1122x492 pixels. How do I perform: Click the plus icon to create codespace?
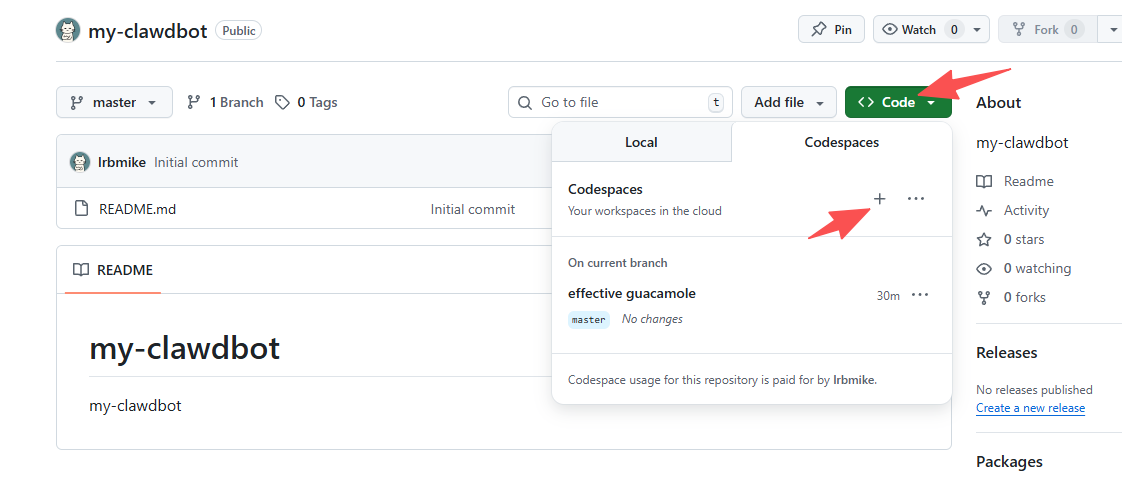[x=880, y=198]
